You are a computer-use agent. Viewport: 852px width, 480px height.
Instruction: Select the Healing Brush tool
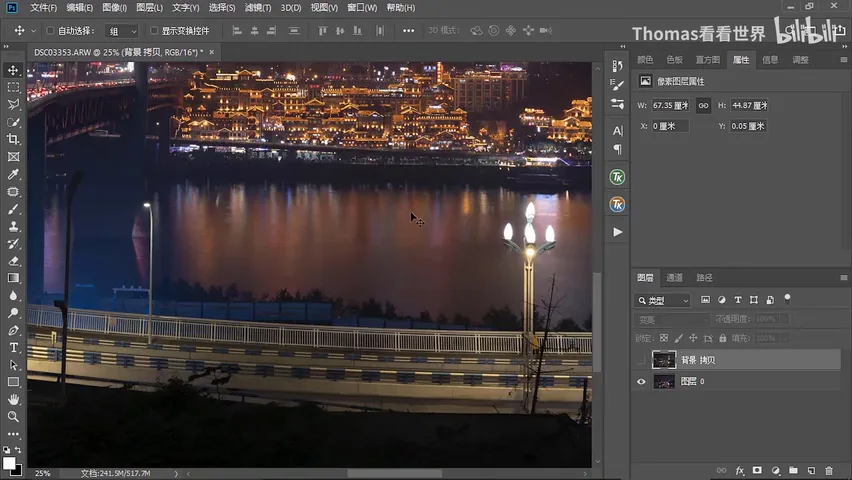(x=14, y=191)
